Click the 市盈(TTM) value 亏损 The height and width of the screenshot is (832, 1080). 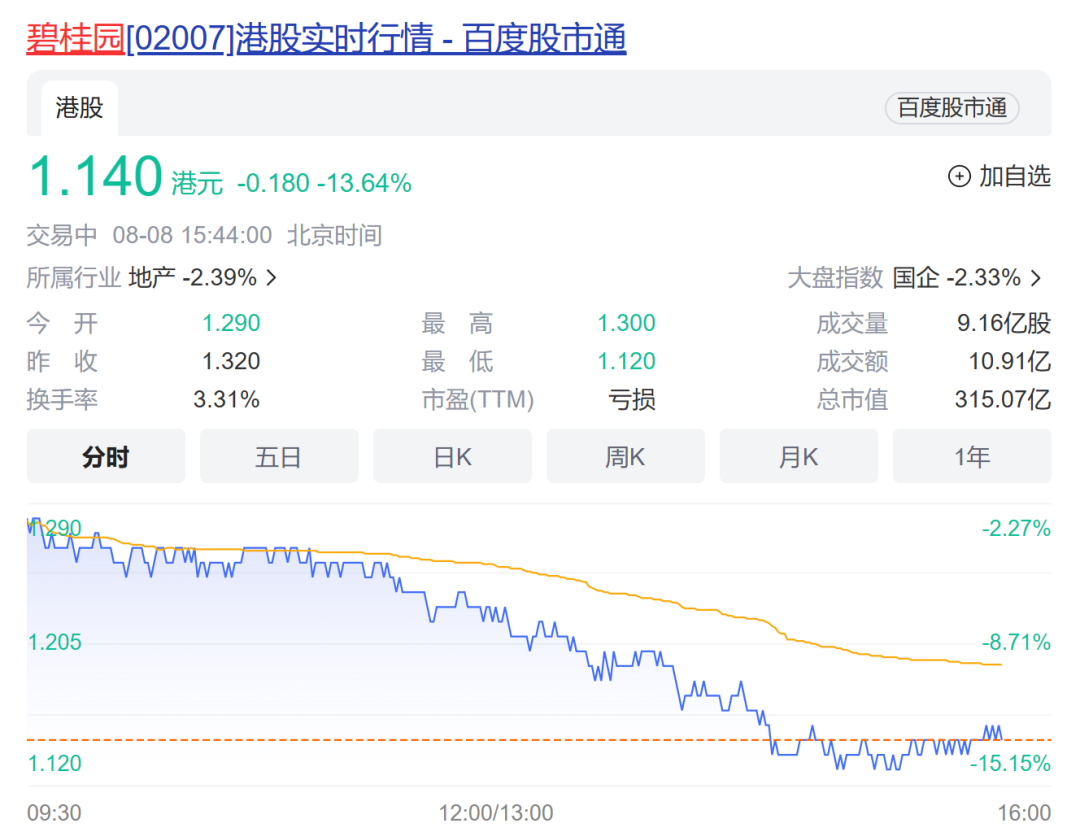tap(632, 399)
